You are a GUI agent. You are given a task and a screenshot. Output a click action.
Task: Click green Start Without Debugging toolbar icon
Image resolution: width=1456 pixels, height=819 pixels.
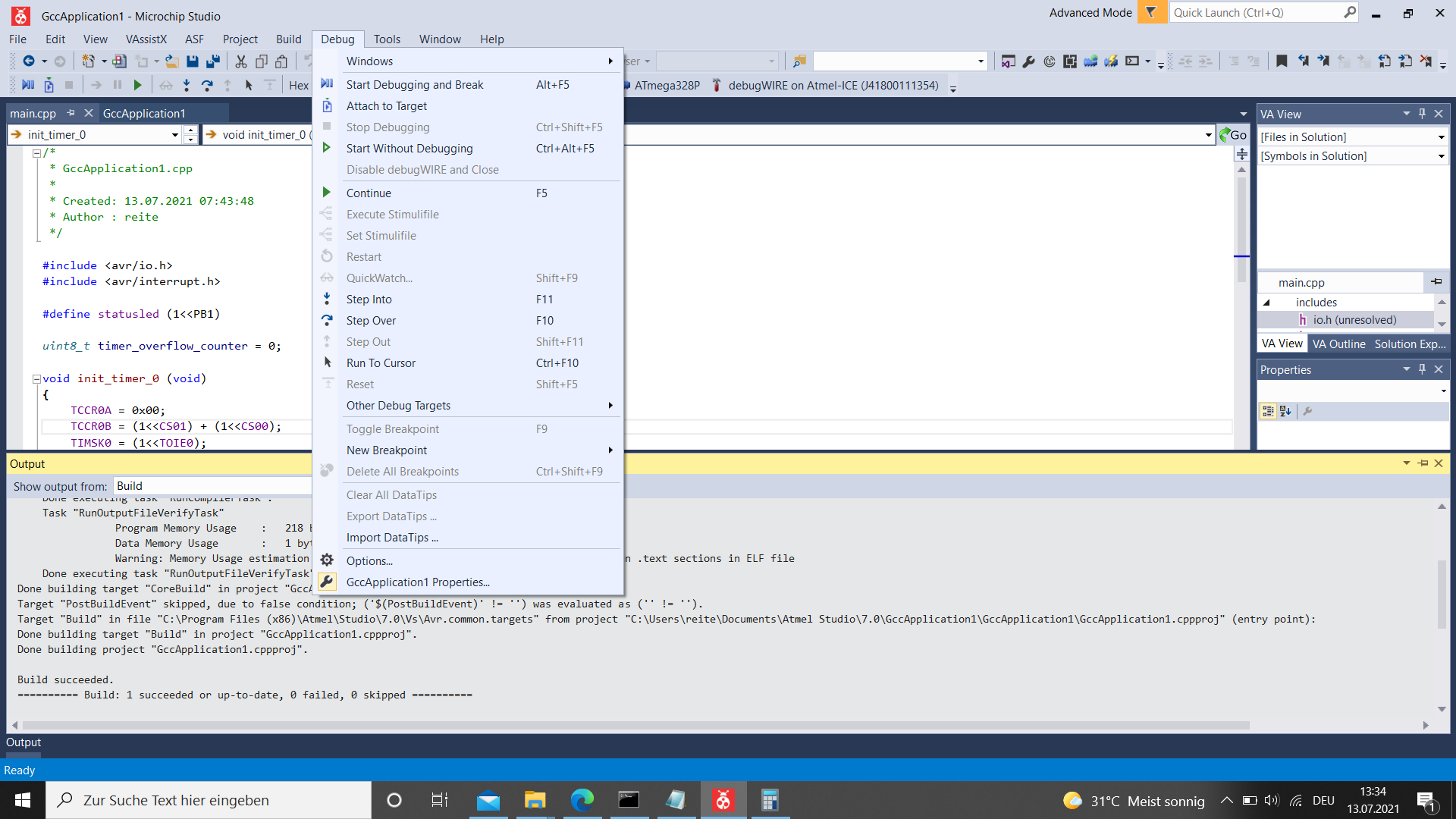137,85
